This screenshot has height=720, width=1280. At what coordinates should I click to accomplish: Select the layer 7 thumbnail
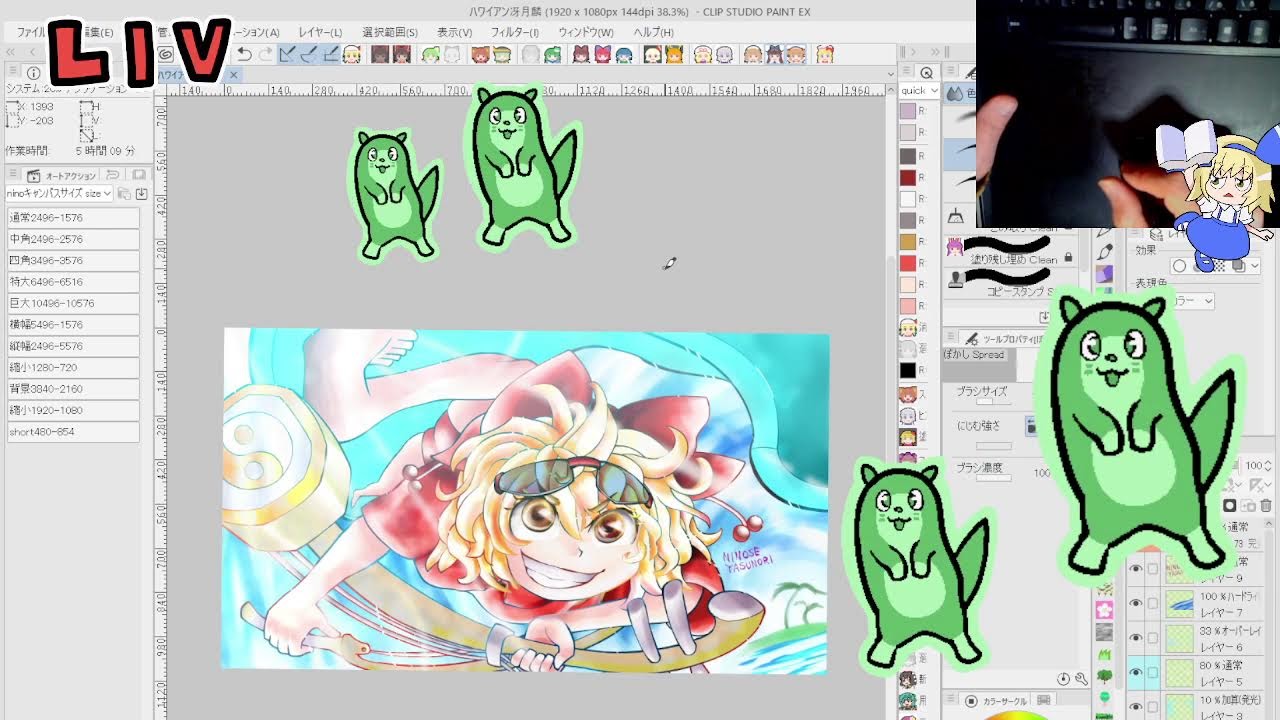pos(1181,604)
